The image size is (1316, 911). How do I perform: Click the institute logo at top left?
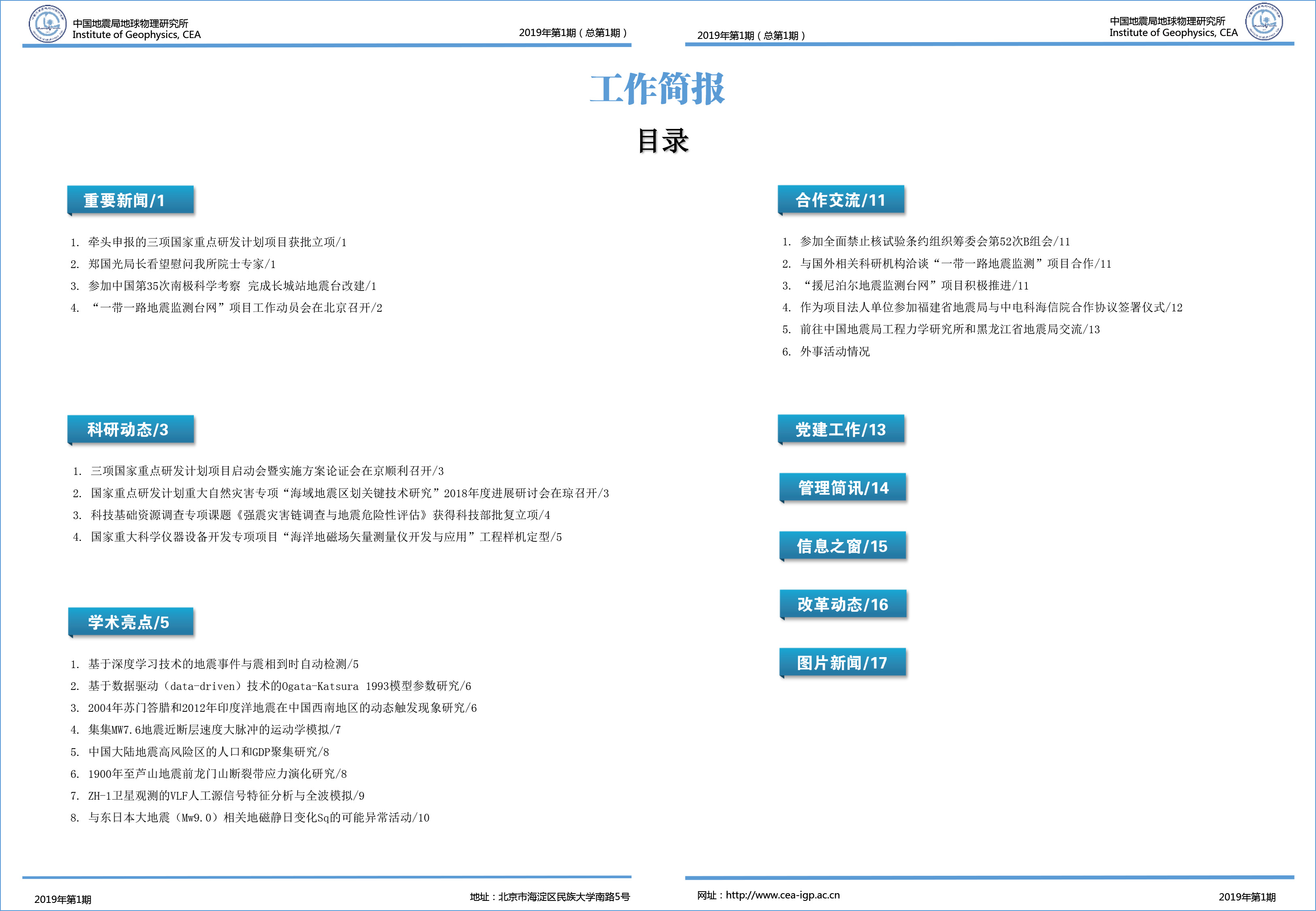[47, 23]
